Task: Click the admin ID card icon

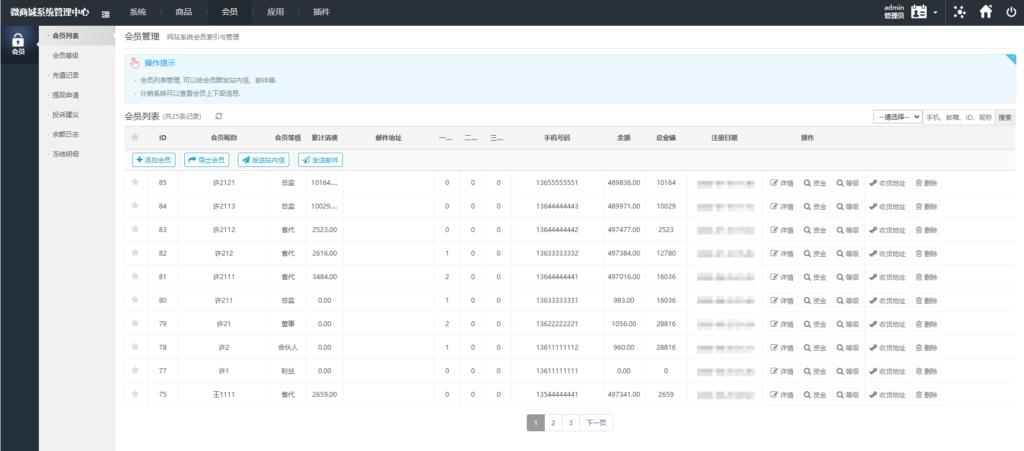Action: pyautogui.click(x=919, y=12)
